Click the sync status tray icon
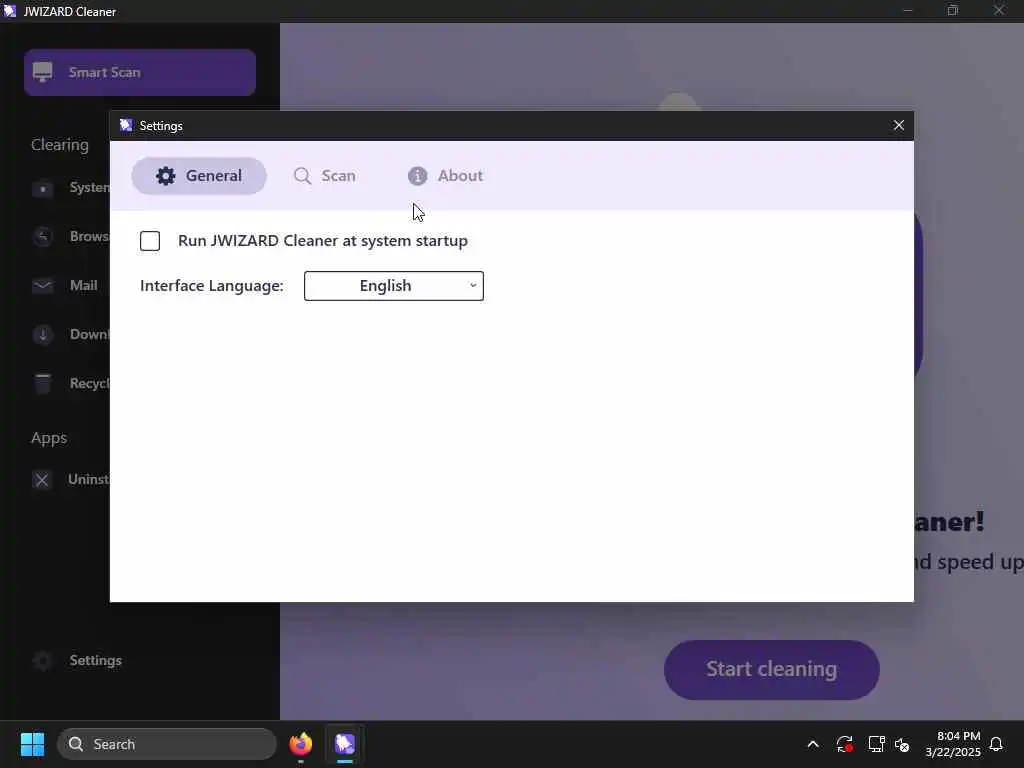Screen dimensions: 1024x768 tap(844, 744)
